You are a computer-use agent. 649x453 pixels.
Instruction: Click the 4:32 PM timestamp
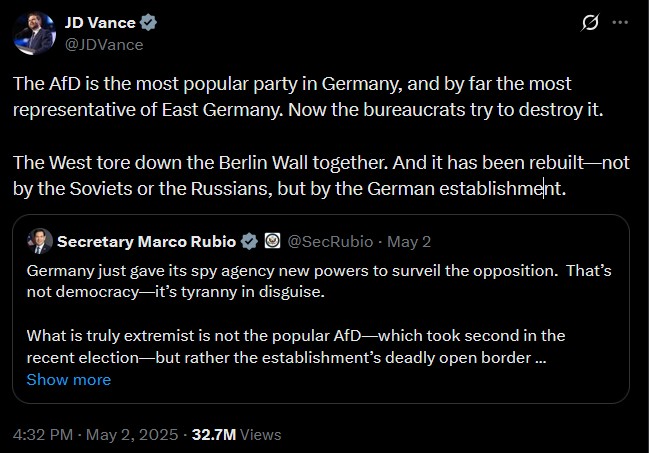click(x=43, y=435)
